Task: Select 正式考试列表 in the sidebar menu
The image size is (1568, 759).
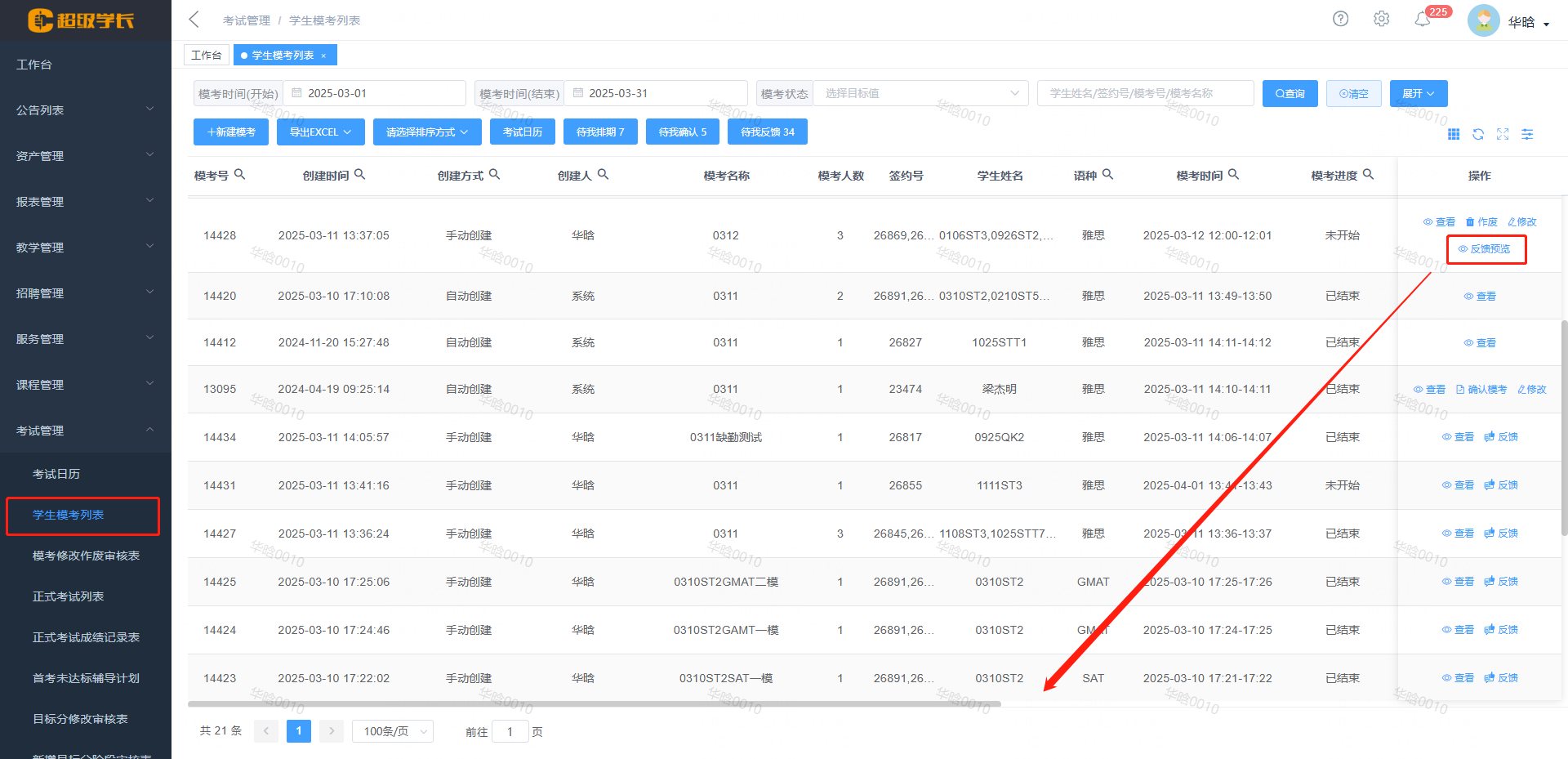Action: click(x=68, y=596)
